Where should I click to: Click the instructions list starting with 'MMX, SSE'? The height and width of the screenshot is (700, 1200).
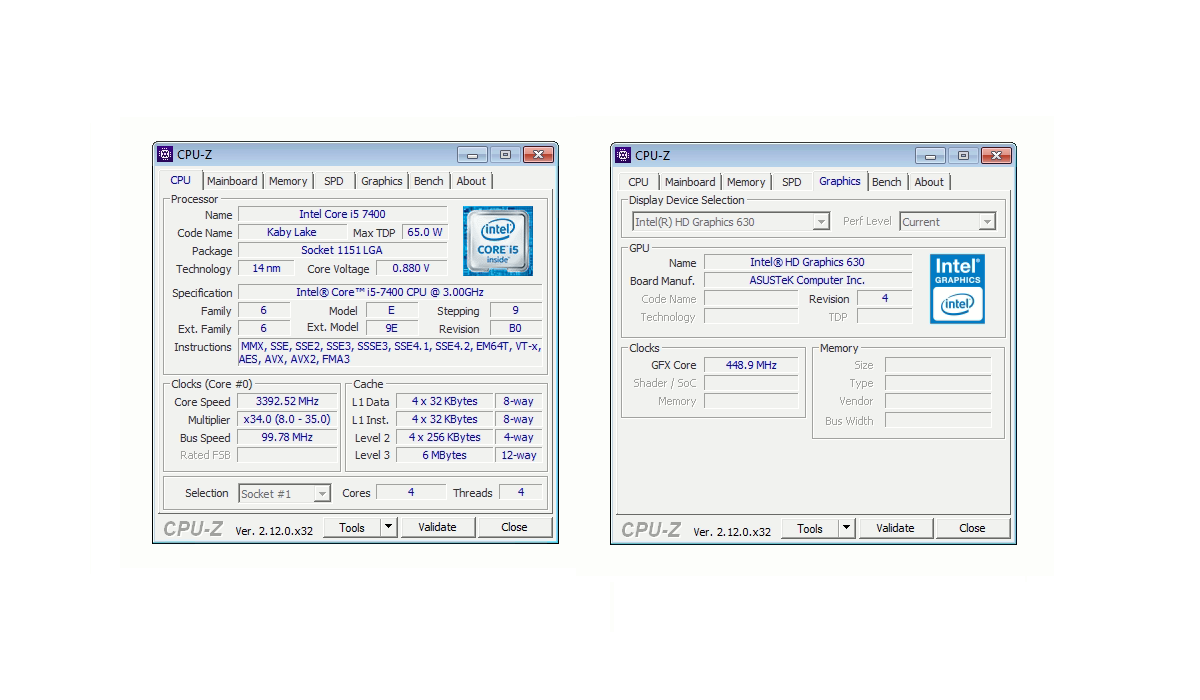point(390,353)
